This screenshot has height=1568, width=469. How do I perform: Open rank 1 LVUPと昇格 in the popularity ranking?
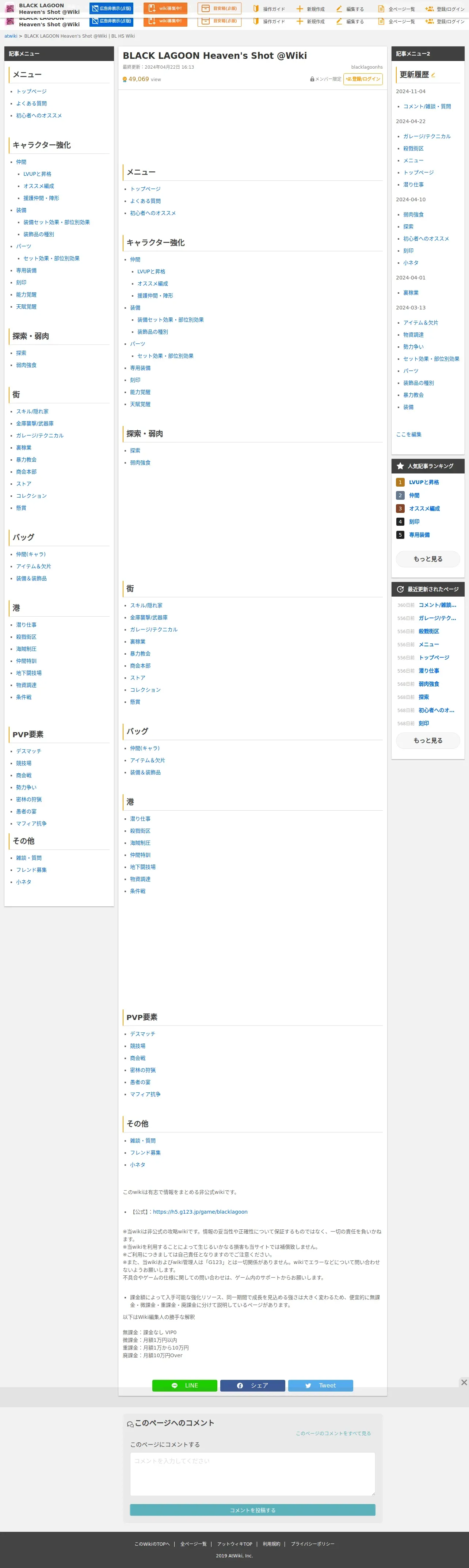click(x=424, y=482)
